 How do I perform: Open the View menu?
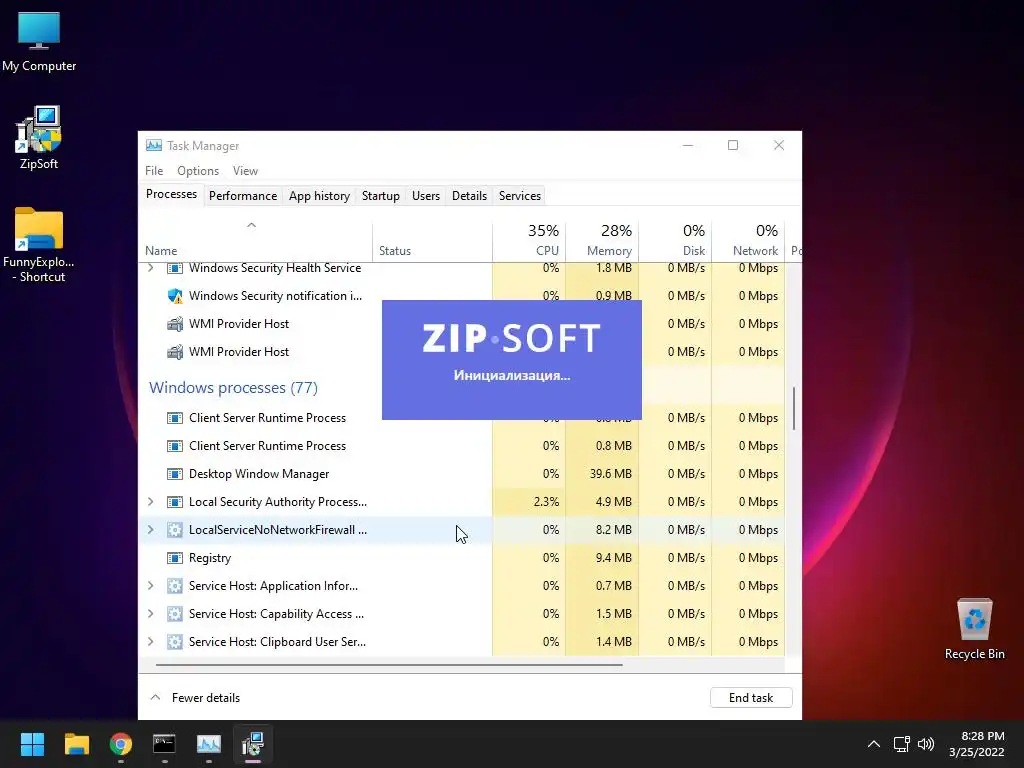click(246, 171)
